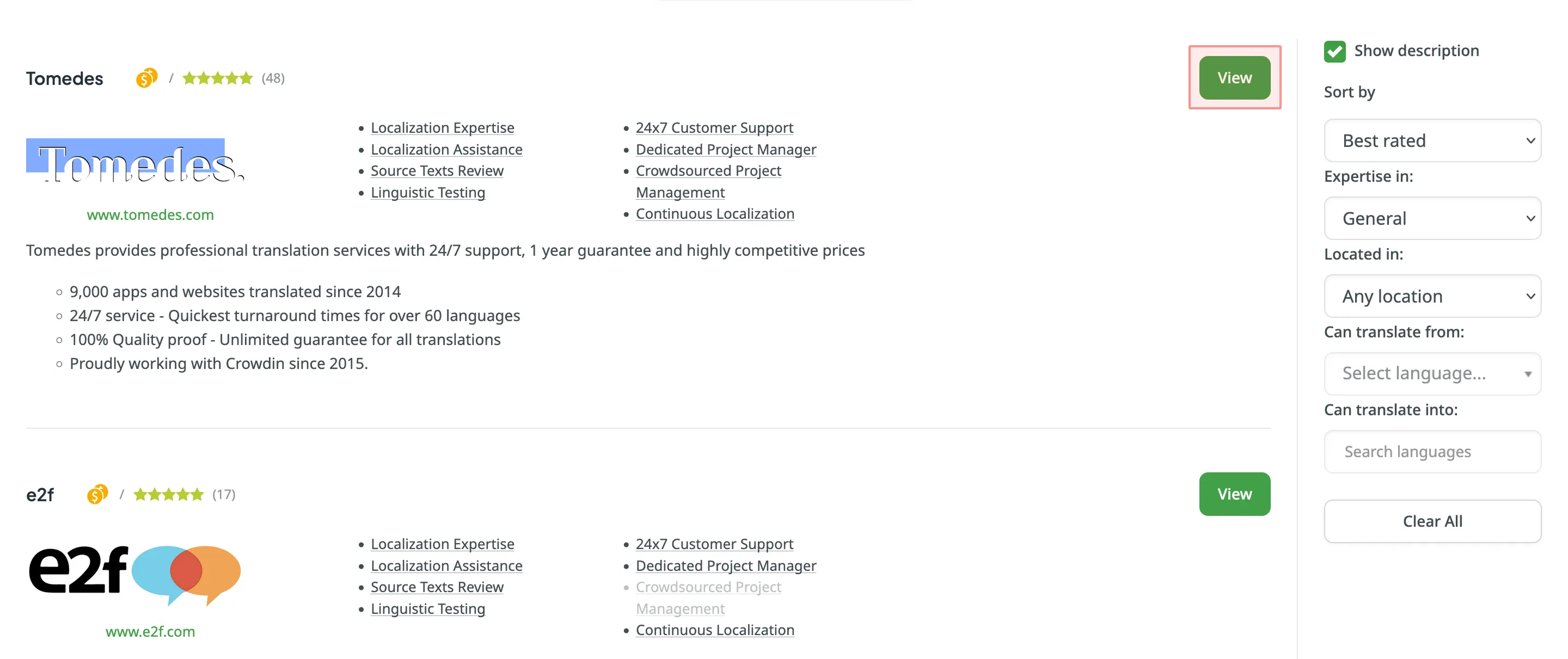Click e2f five-star rating

pyautogui.click(x=168, y=494)
